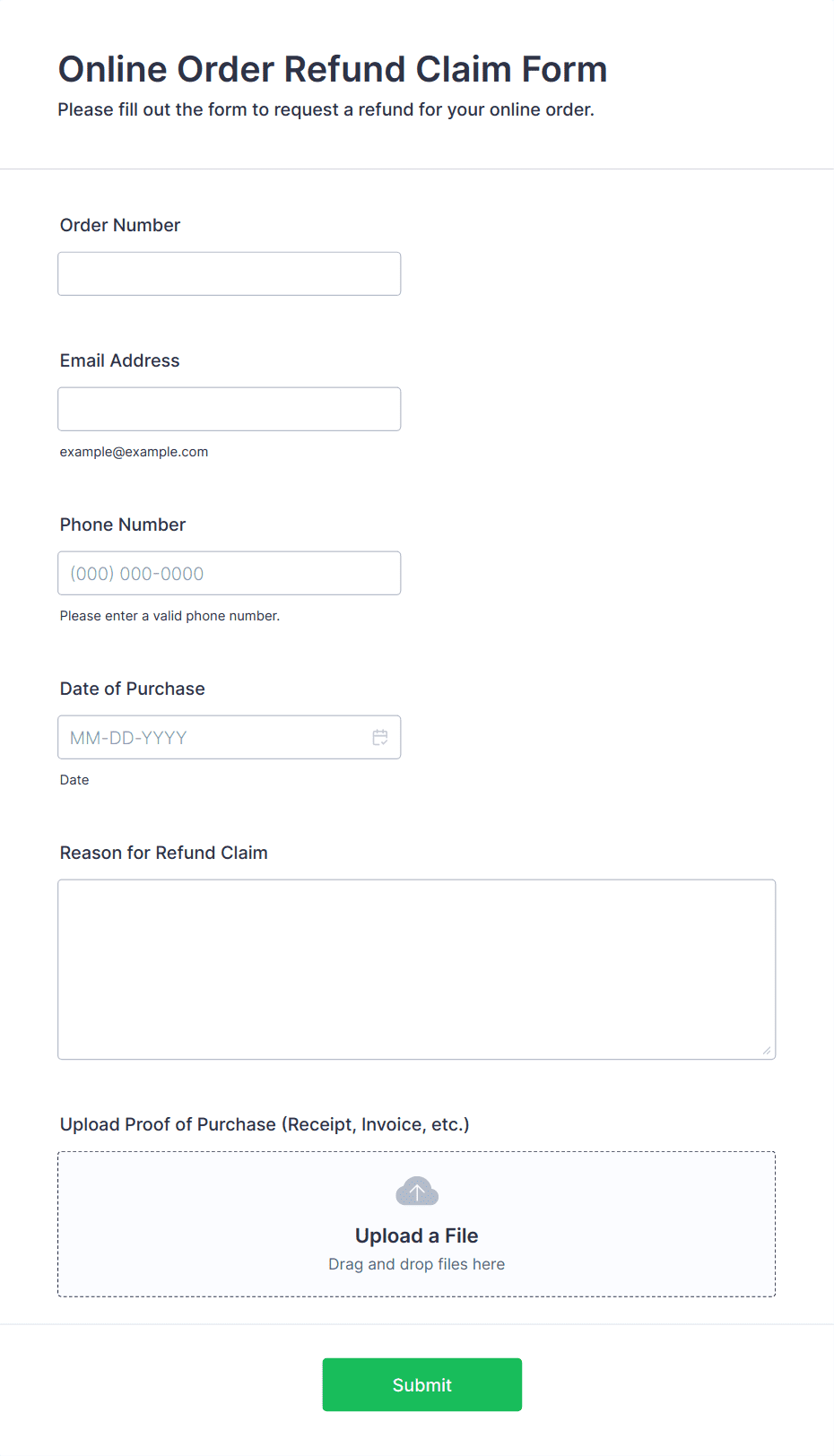Click the Order Number label
The width and height of the screenshot is (834, 1456).
pos(120,225)
